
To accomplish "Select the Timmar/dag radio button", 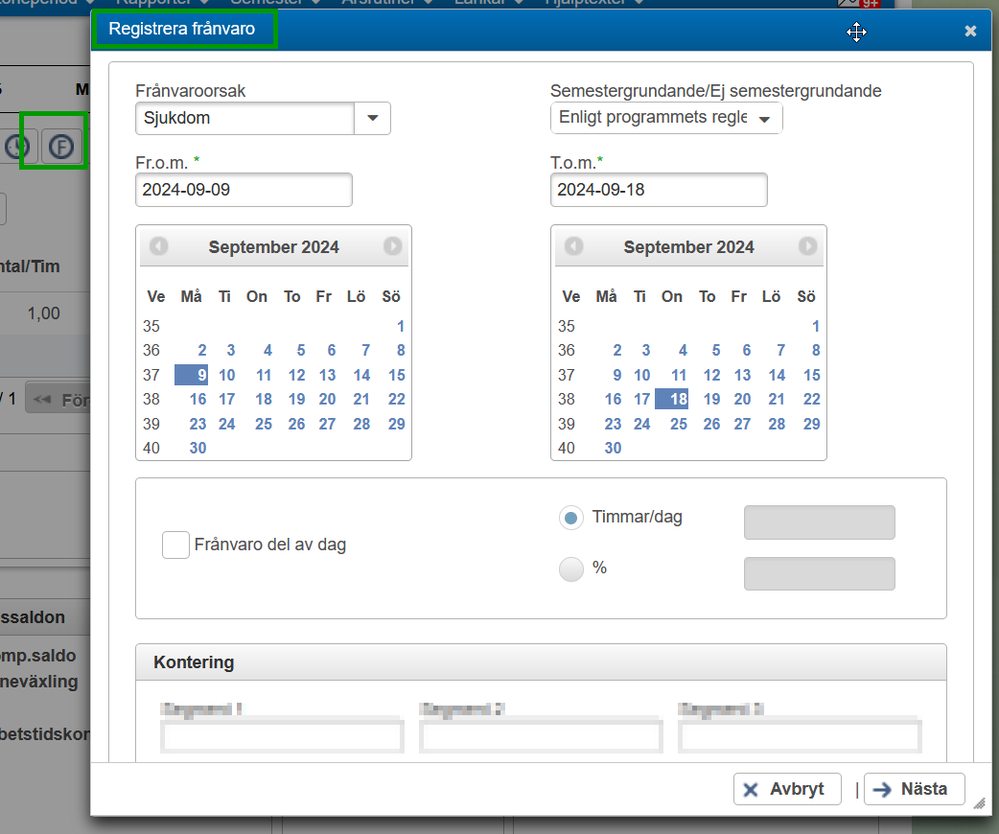I will pos(571,517).
